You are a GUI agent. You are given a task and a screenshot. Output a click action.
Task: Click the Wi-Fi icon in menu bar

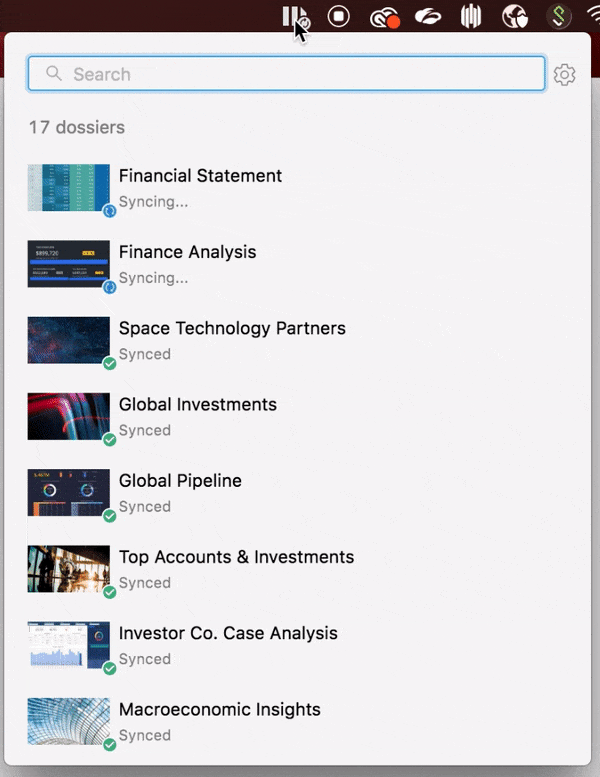[x=591, y=16]
